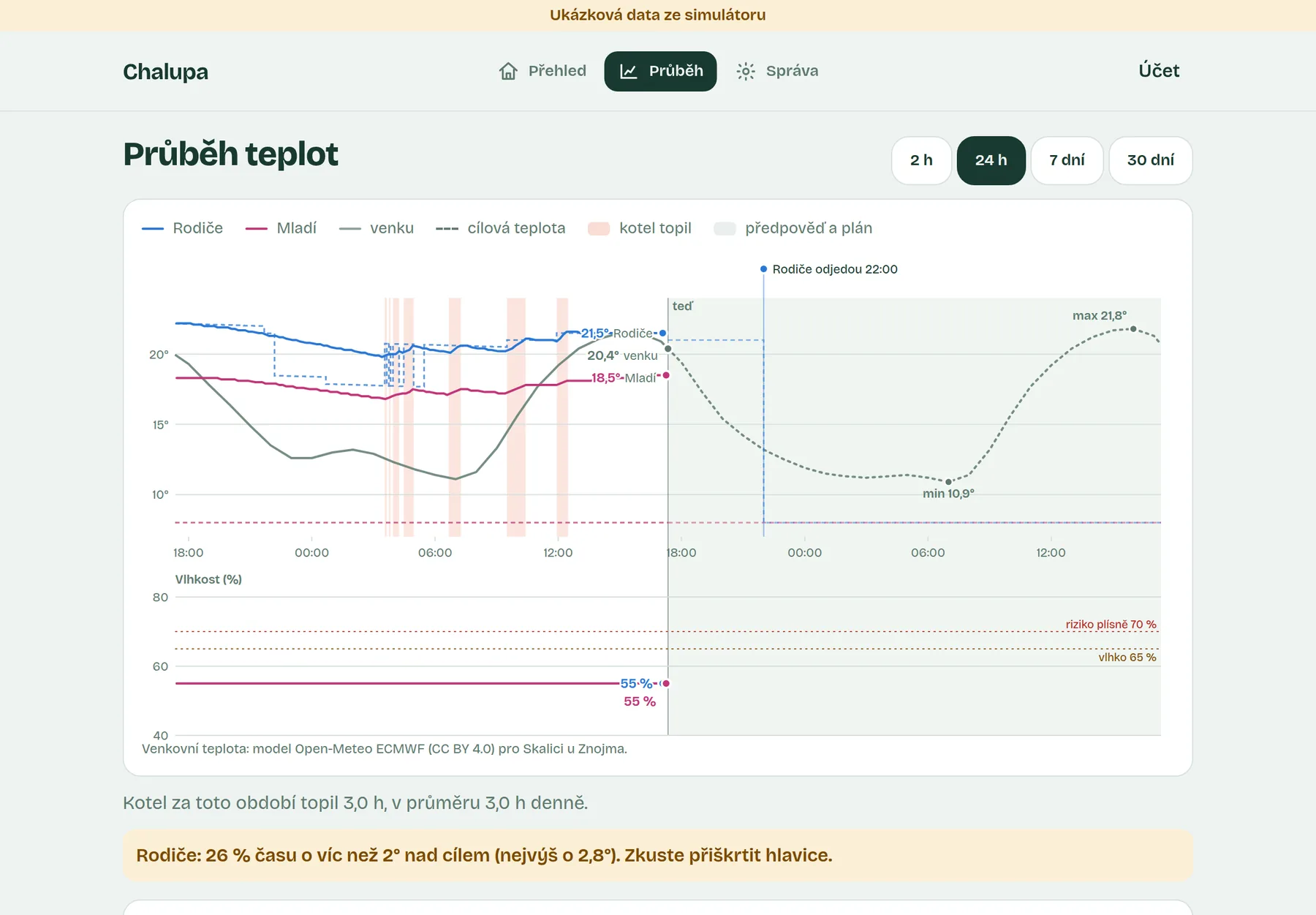
Task: Switch to the Správa tab
Action: point(777,71)
